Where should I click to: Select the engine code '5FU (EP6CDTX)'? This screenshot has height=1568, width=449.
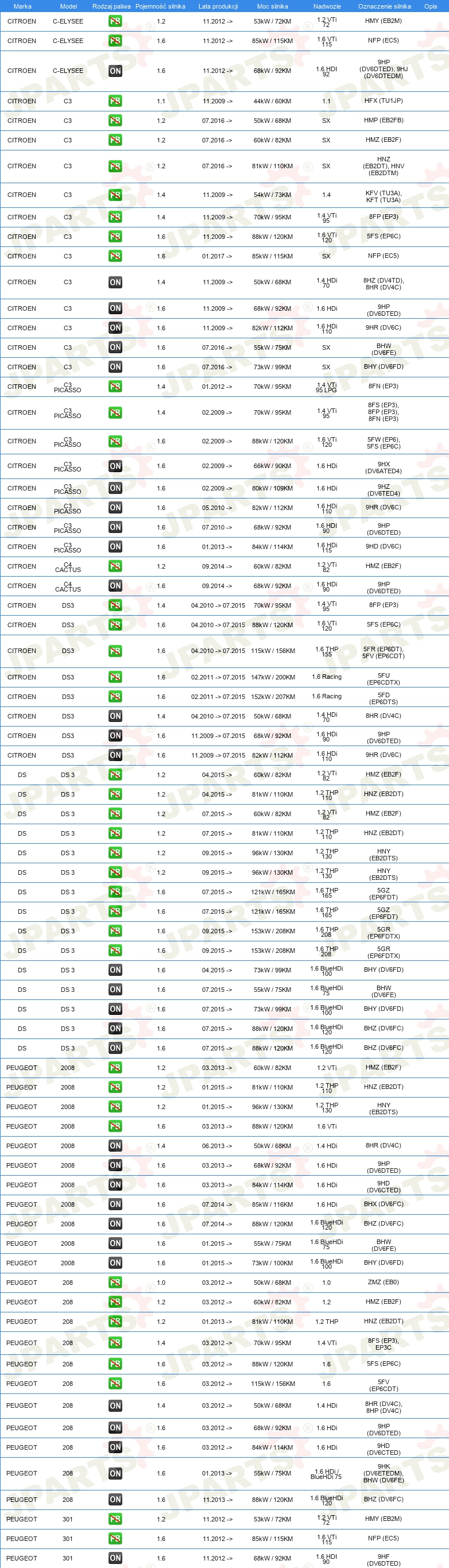pos(384,679)
